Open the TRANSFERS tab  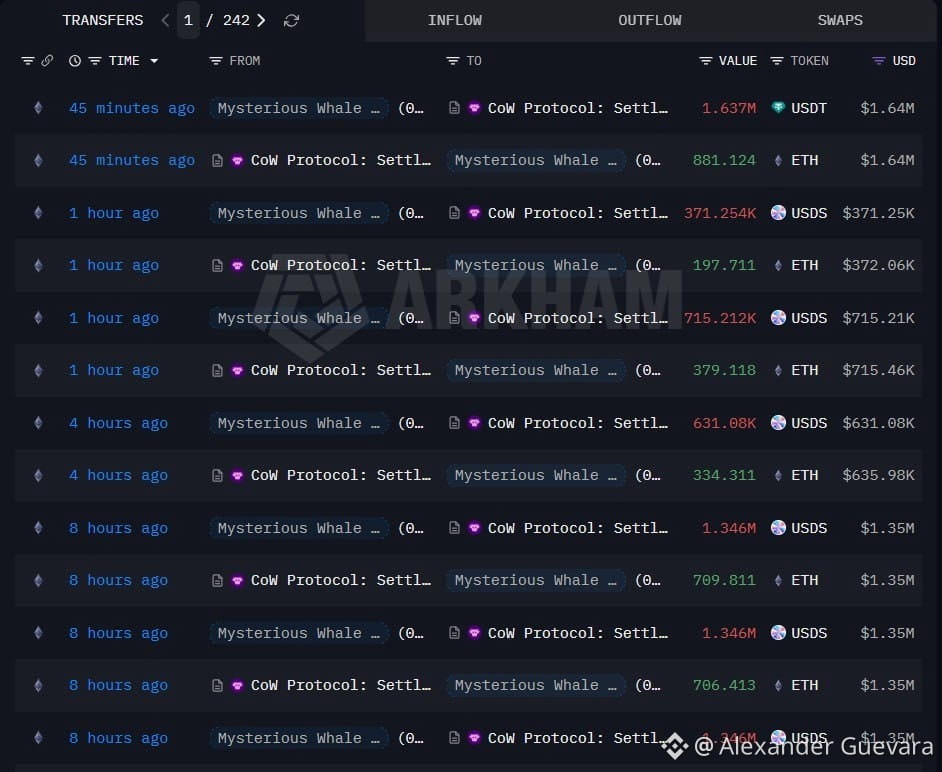[x=103, y=20]
